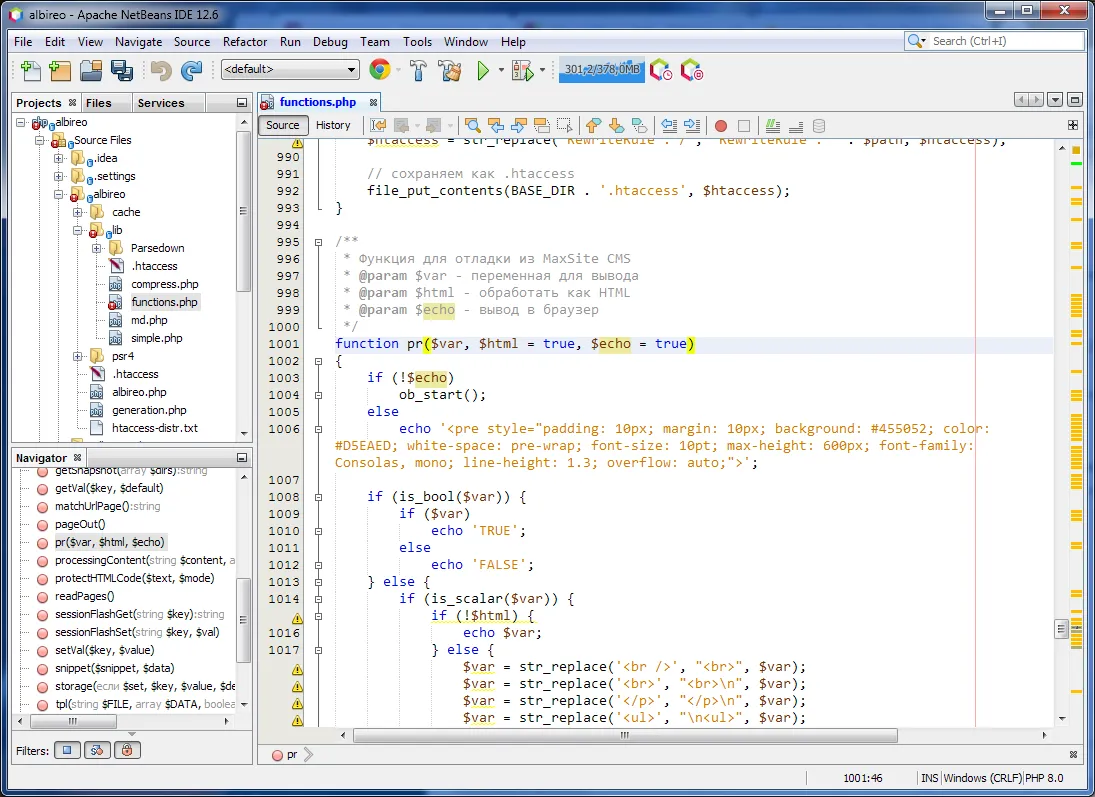Open the Refactor menu
Screen dimensions: 1095x797
(x=245, y=42)
